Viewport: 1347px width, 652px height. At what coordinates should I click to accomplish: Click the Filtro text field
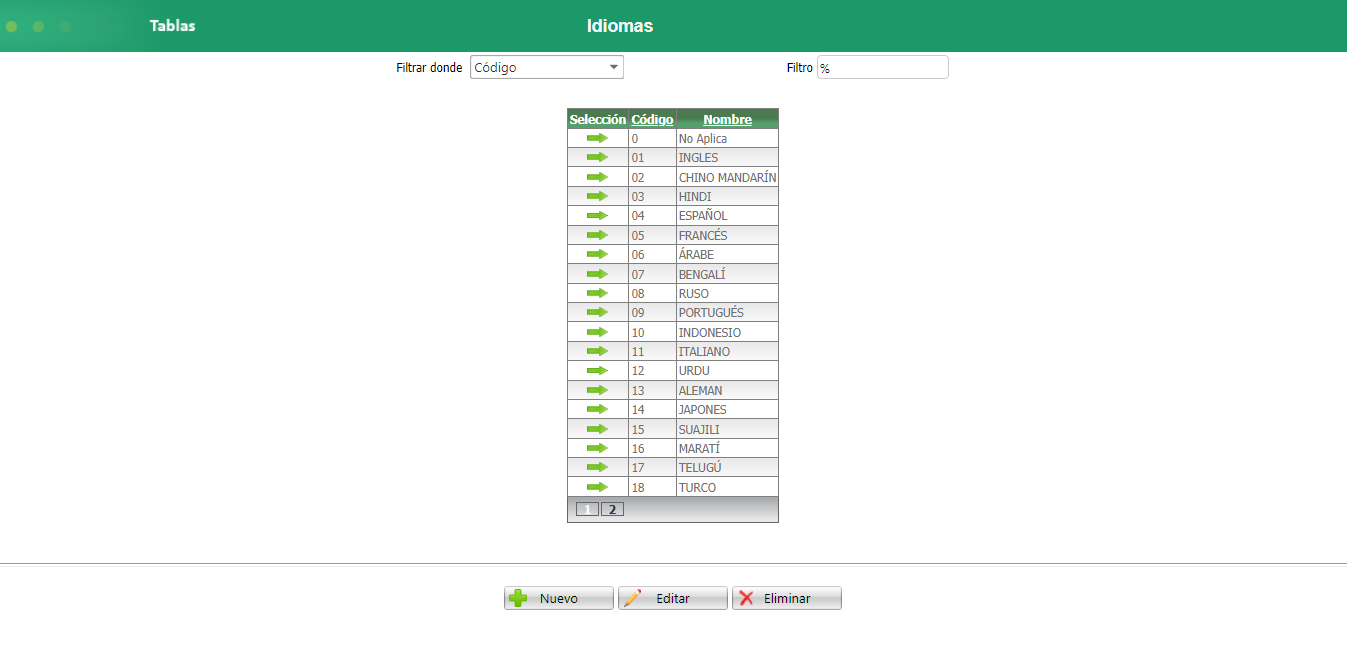pyautogui.click(x=882, y=67)
